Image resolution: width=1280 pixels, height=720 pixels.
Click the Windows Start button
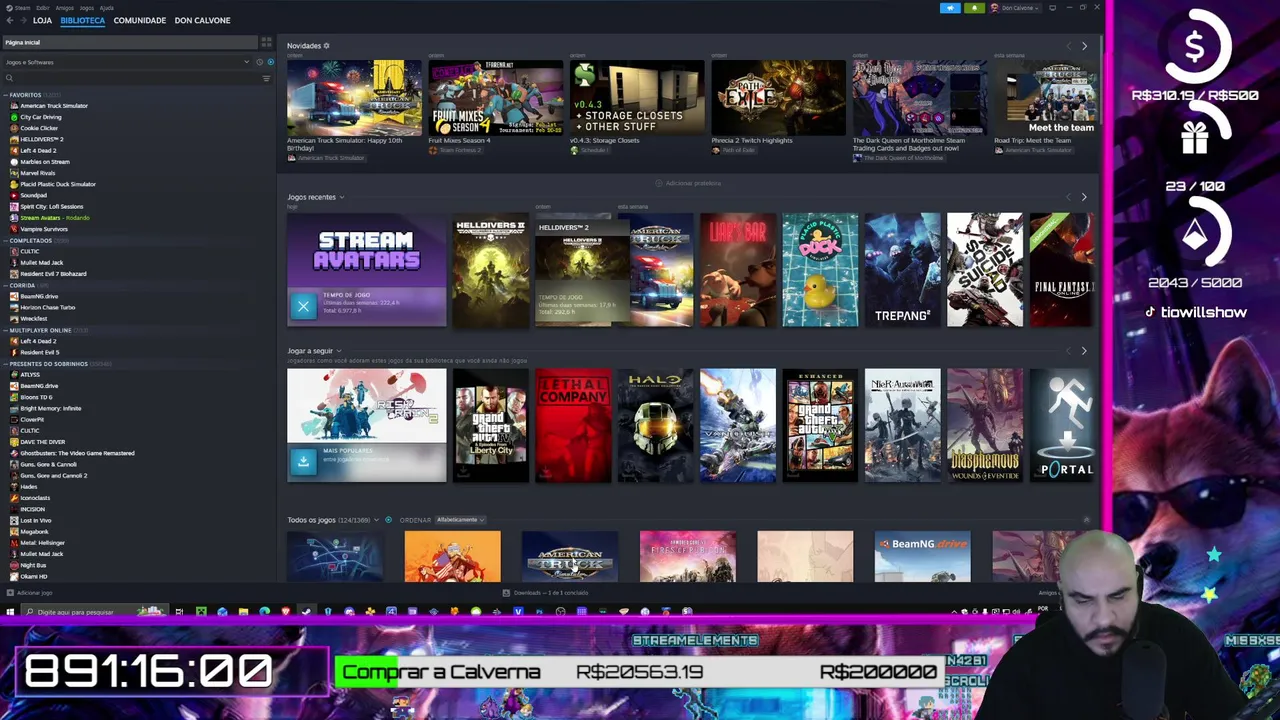pyautogui.click(x=9, y=612)
